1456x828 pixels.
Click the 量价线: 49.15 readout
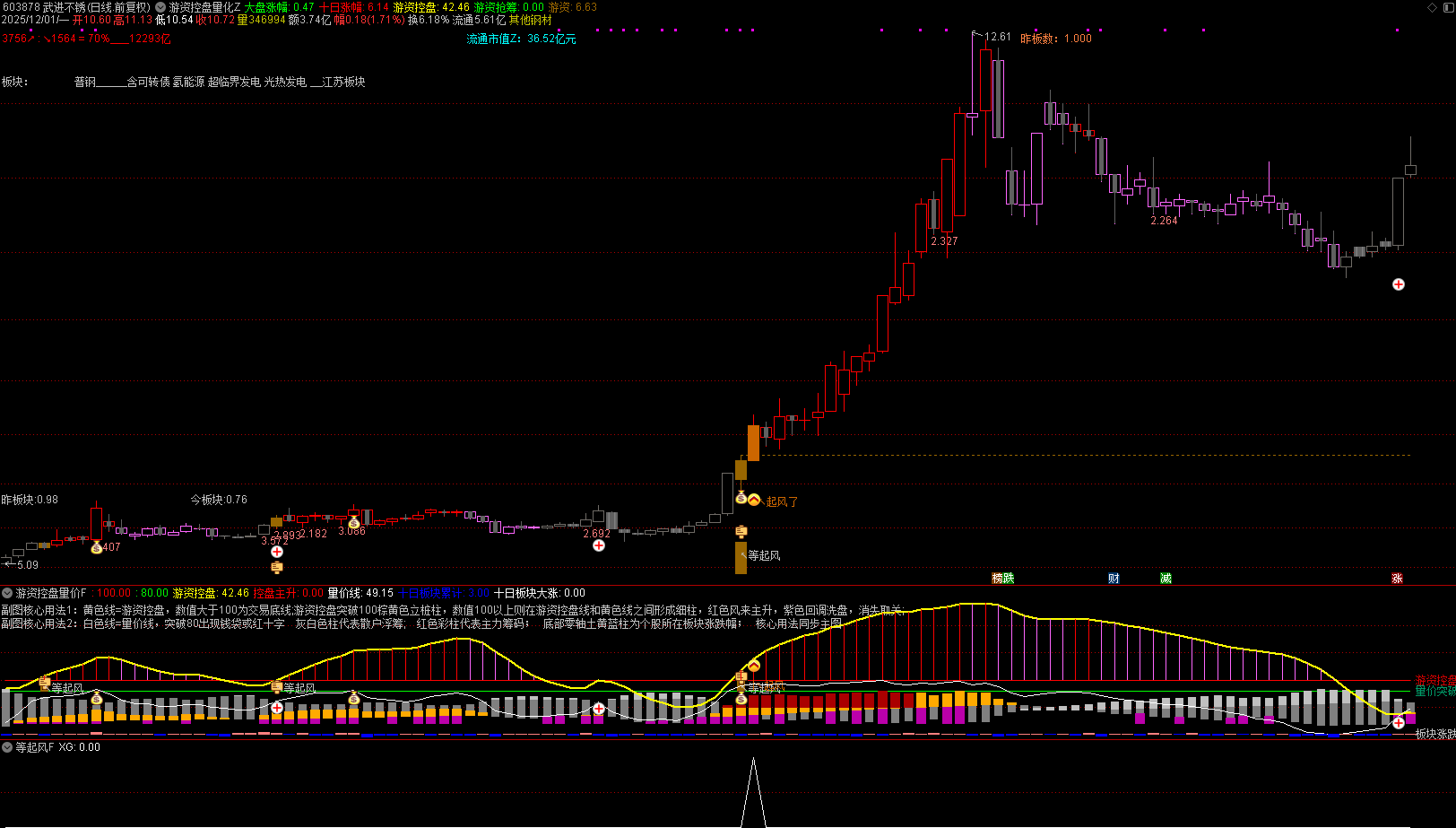point(360,593)
